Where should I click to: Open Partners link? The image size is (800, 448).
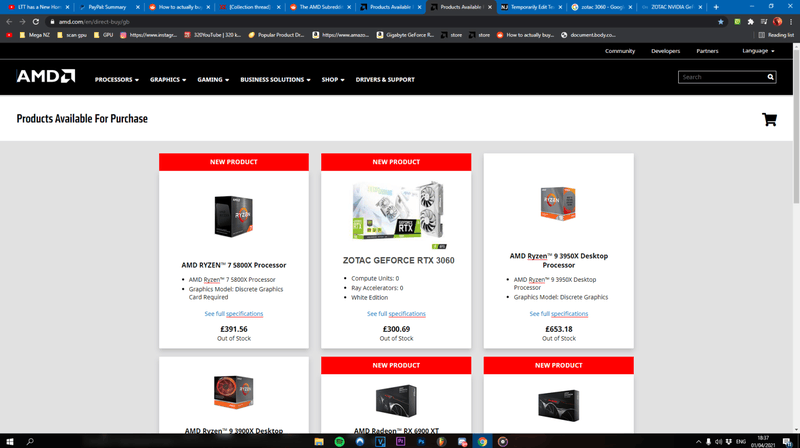[707, 51]
